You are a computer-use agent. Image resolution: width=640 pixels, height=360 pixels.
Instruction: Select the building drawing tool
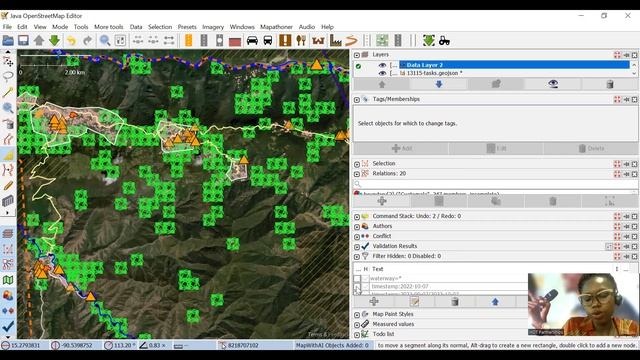8,201
